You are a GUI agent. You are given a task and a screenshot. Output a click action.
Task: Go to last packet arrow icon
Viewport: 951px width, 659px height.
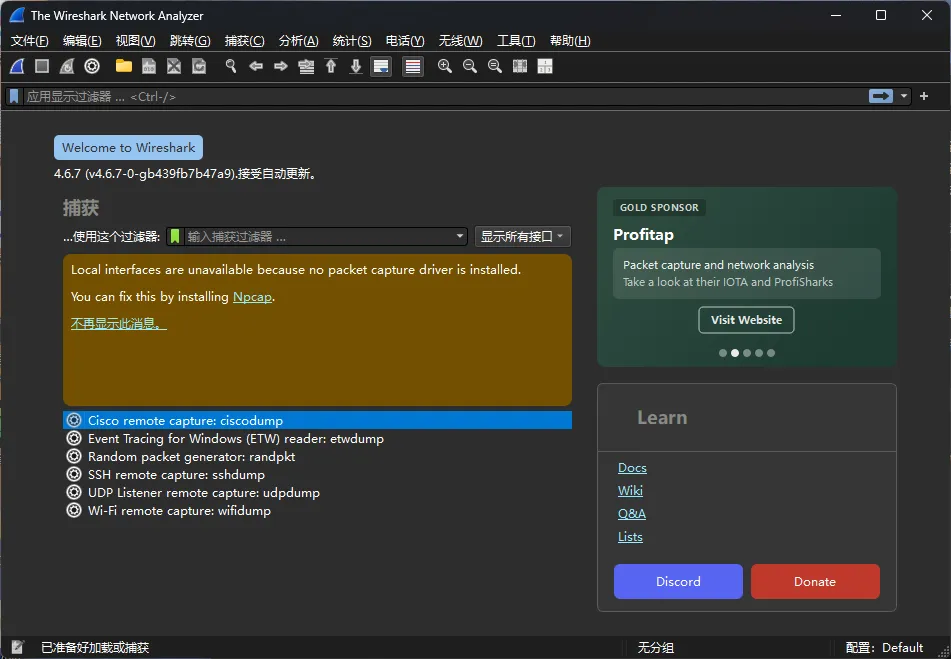[356, 66]
